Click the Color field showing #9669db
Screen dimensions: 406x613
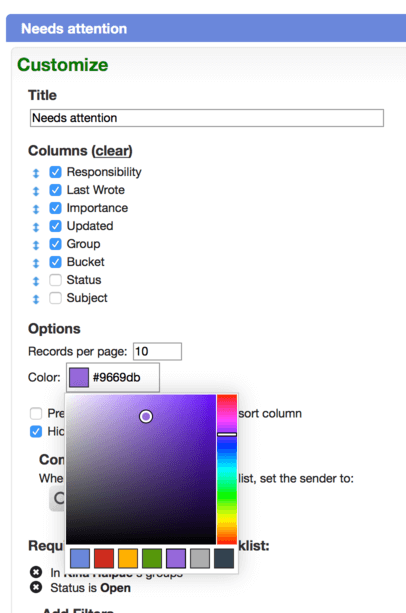[113, 377]
